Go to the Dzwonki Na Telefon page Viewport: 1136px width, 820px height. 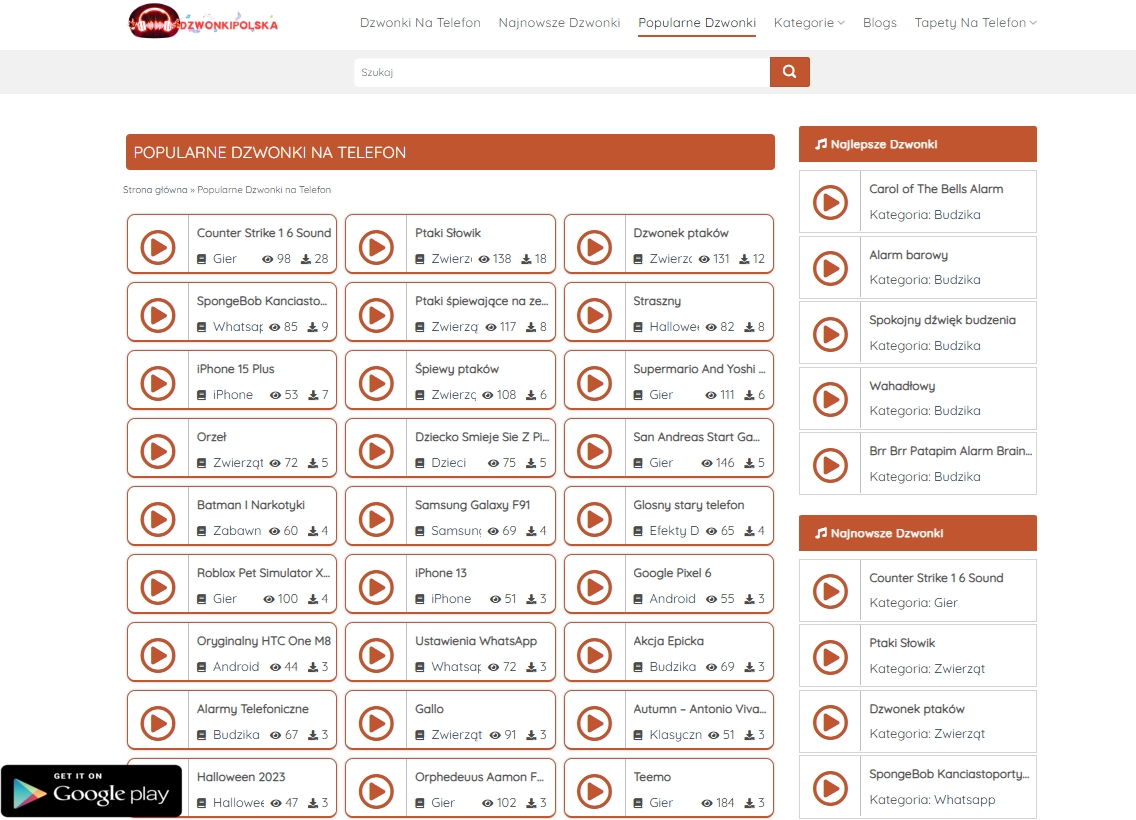[420, 23]
